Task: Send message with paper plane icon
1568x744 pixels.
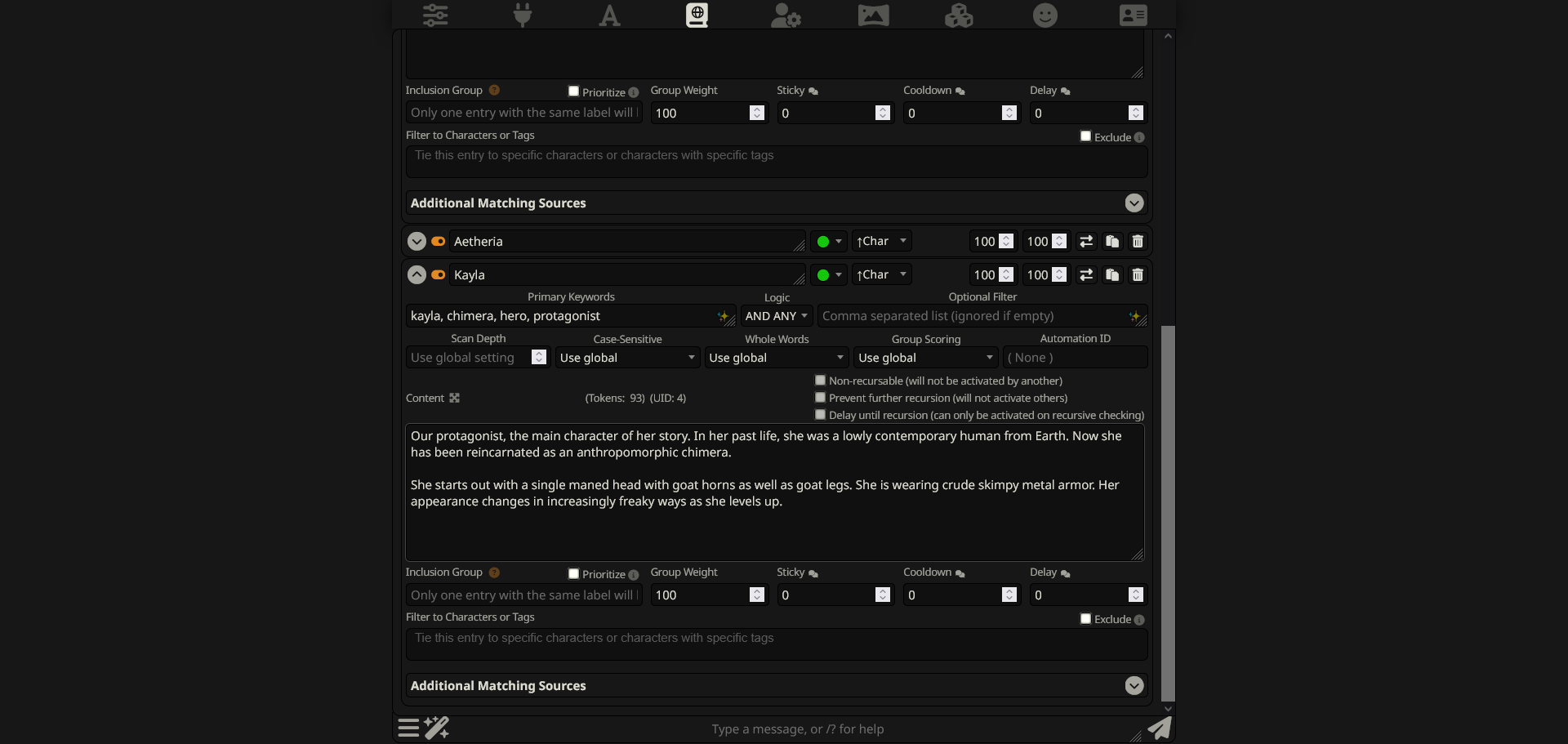Action: click(x=1160, y=728)
